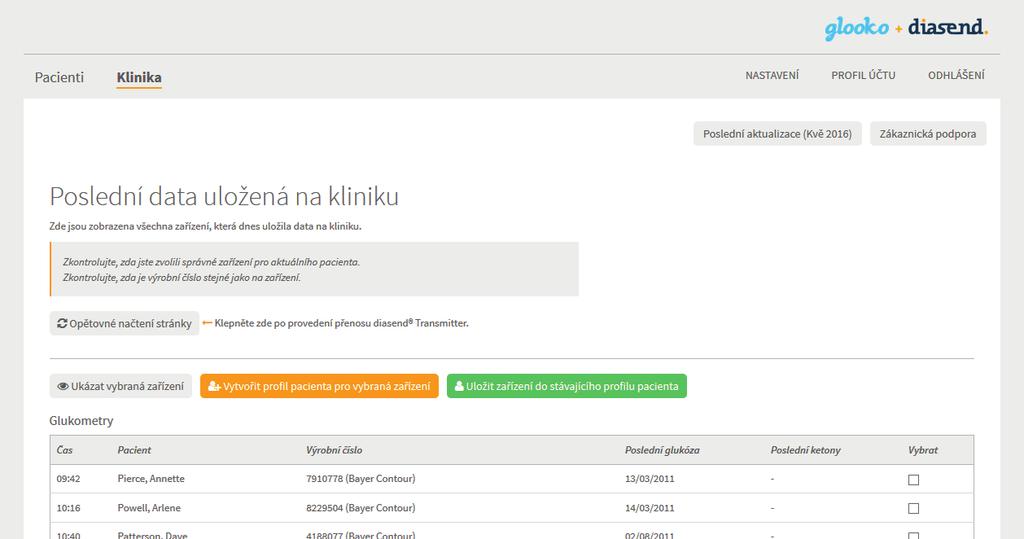Screen dimensions: 1024x539
Task: Click date 13/03/2011 in table
Action: coord(649,479)
